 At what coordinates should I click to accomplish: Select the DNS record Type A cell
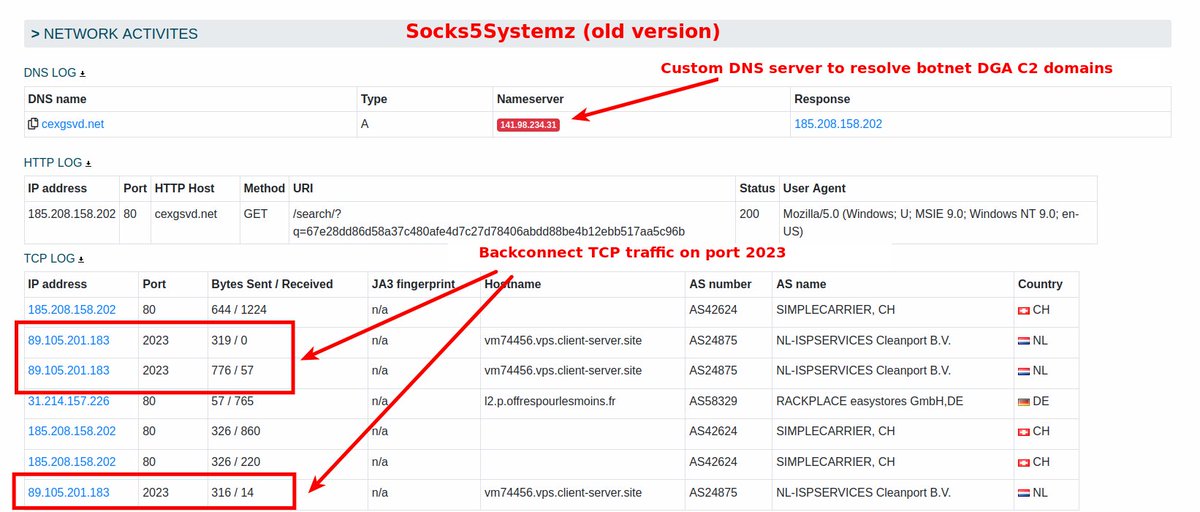click(366, 124)
